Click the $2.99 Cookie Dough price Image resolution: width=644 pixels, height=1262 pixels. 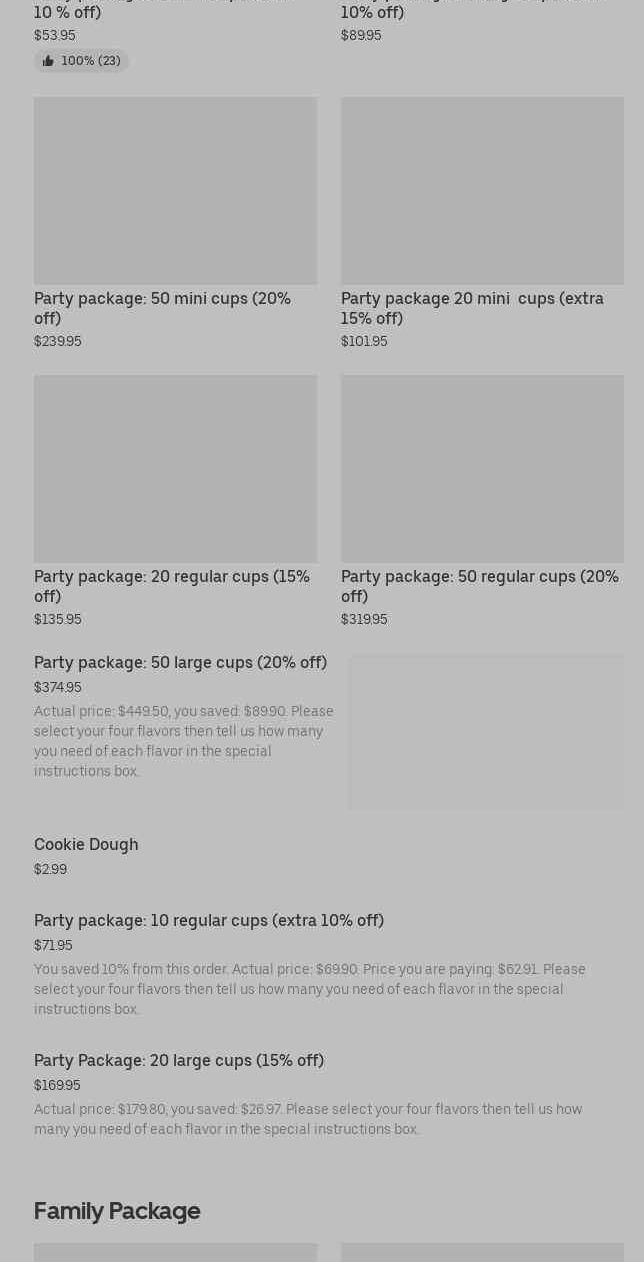pyautogui.click(x=51, y=870)
